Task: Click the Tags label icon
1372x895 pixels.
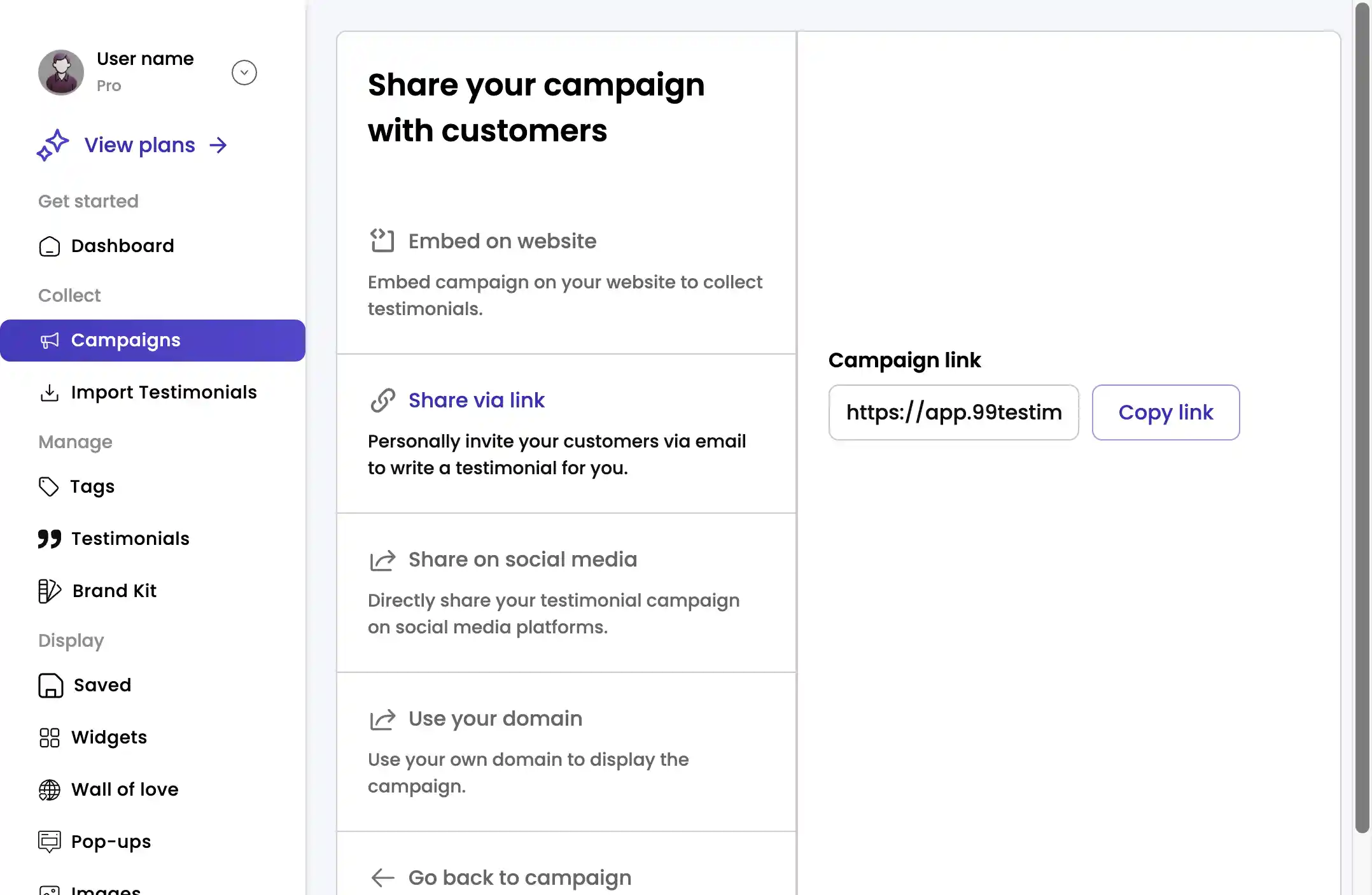Action: (x=48, y=487)
